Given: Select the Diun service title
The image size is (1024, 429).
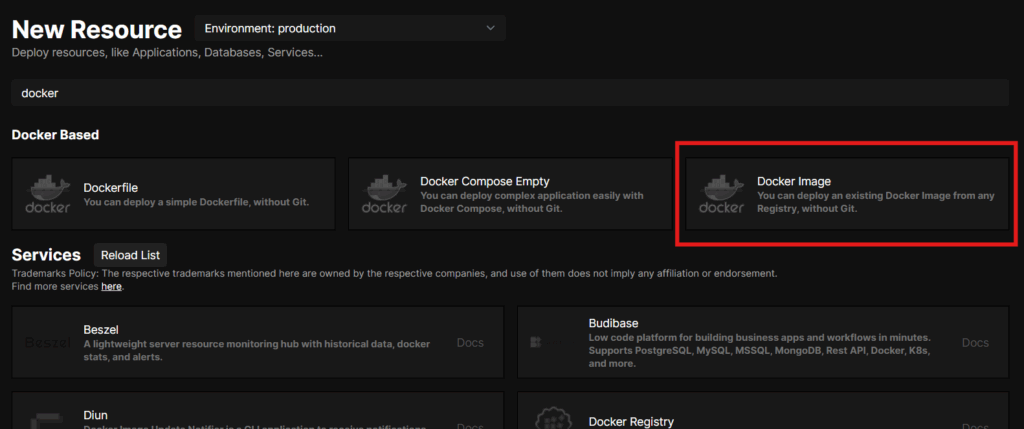Looking at the screenshot, I should [95, 415].
